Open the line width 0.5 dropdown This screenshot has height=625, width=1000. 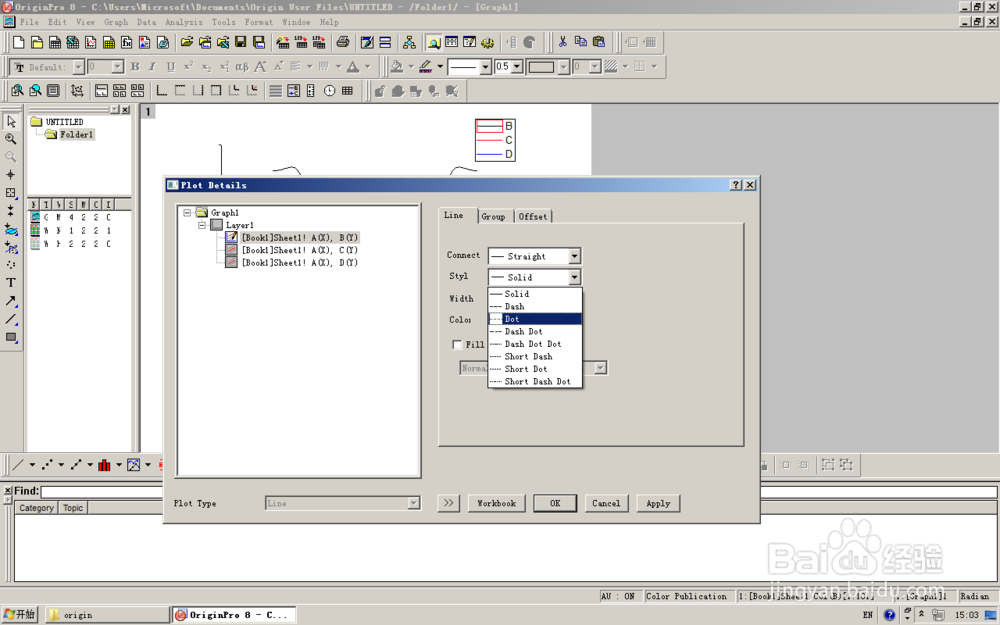(517, 66)
